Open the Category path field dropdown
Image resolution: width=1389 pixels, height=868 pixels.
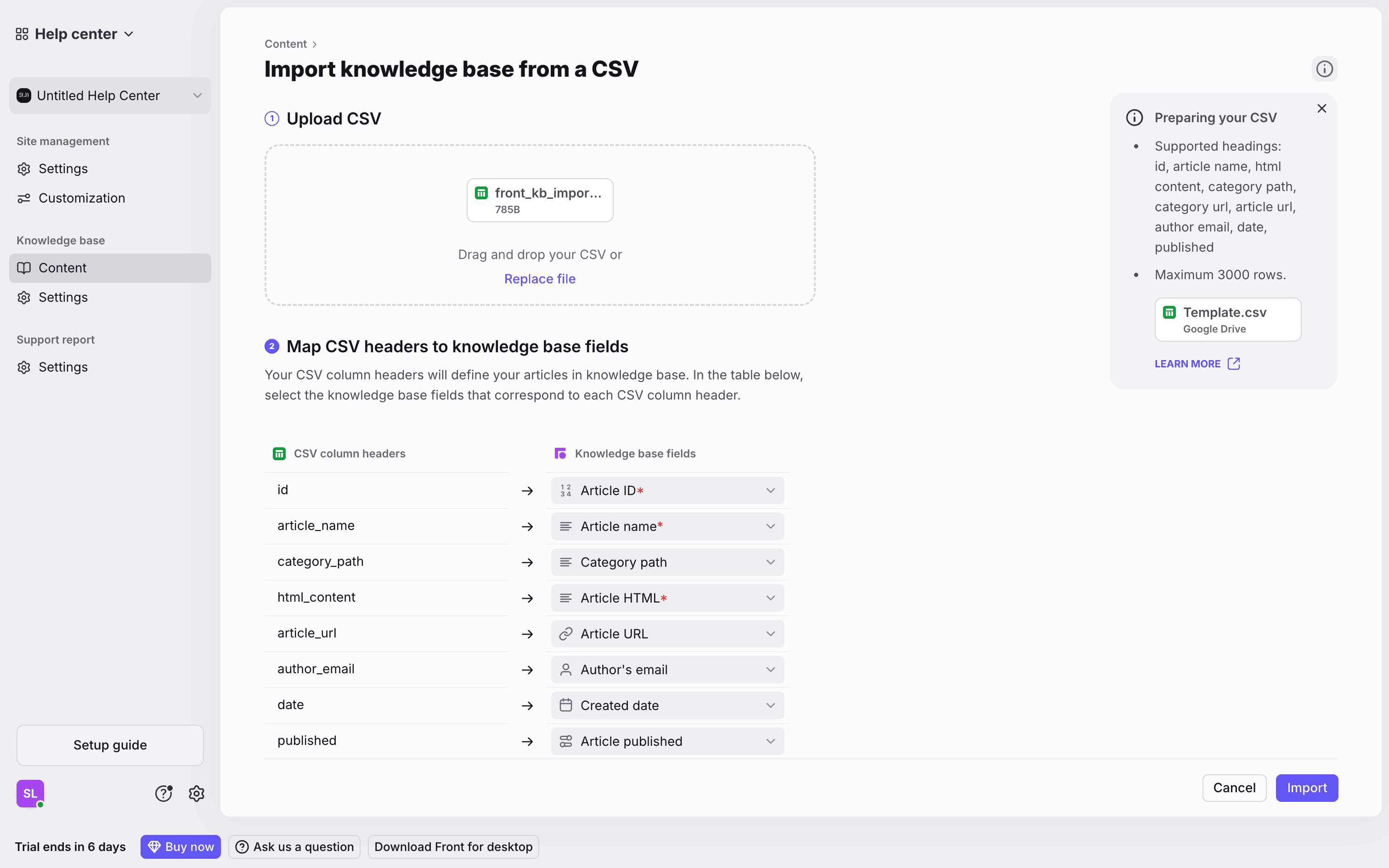(667, 562)
